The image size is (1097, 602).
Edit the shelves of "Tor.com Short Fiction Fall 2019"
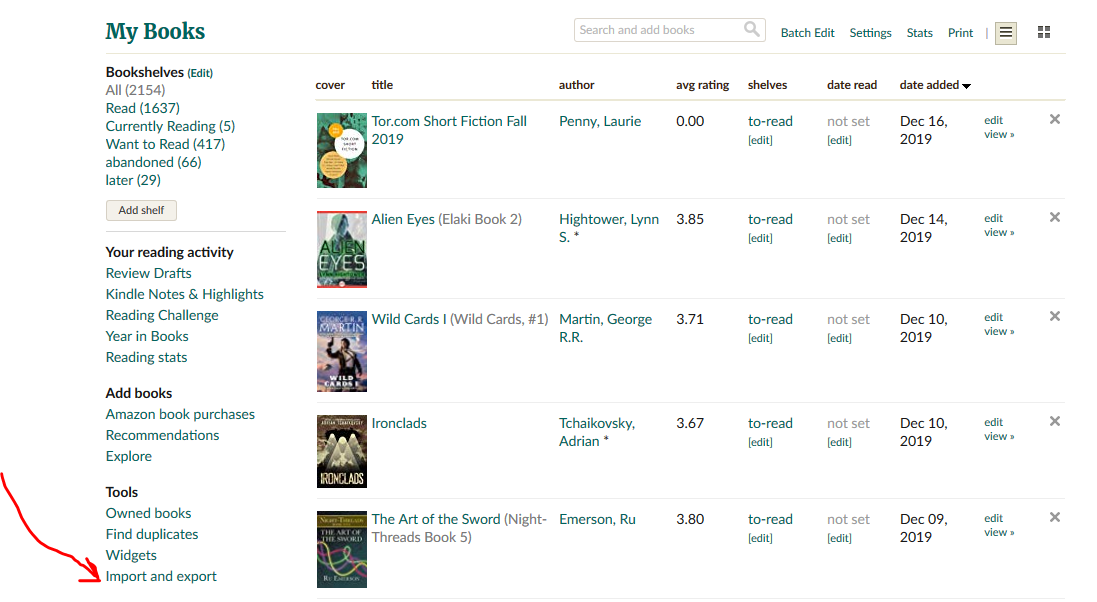coord(760,139)
